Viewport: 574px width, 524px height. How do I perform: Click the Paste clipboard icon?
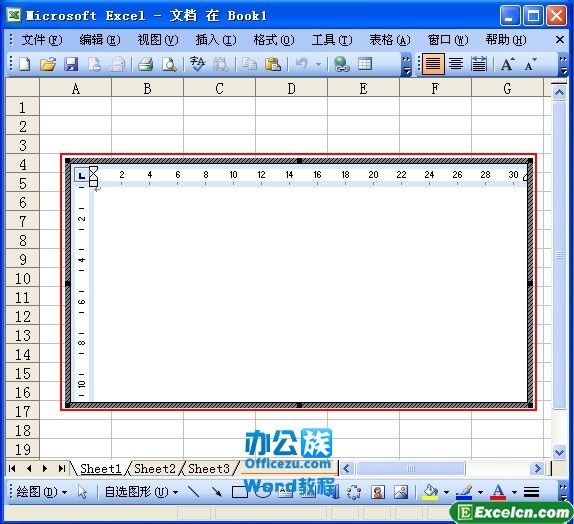pos(273,64)
